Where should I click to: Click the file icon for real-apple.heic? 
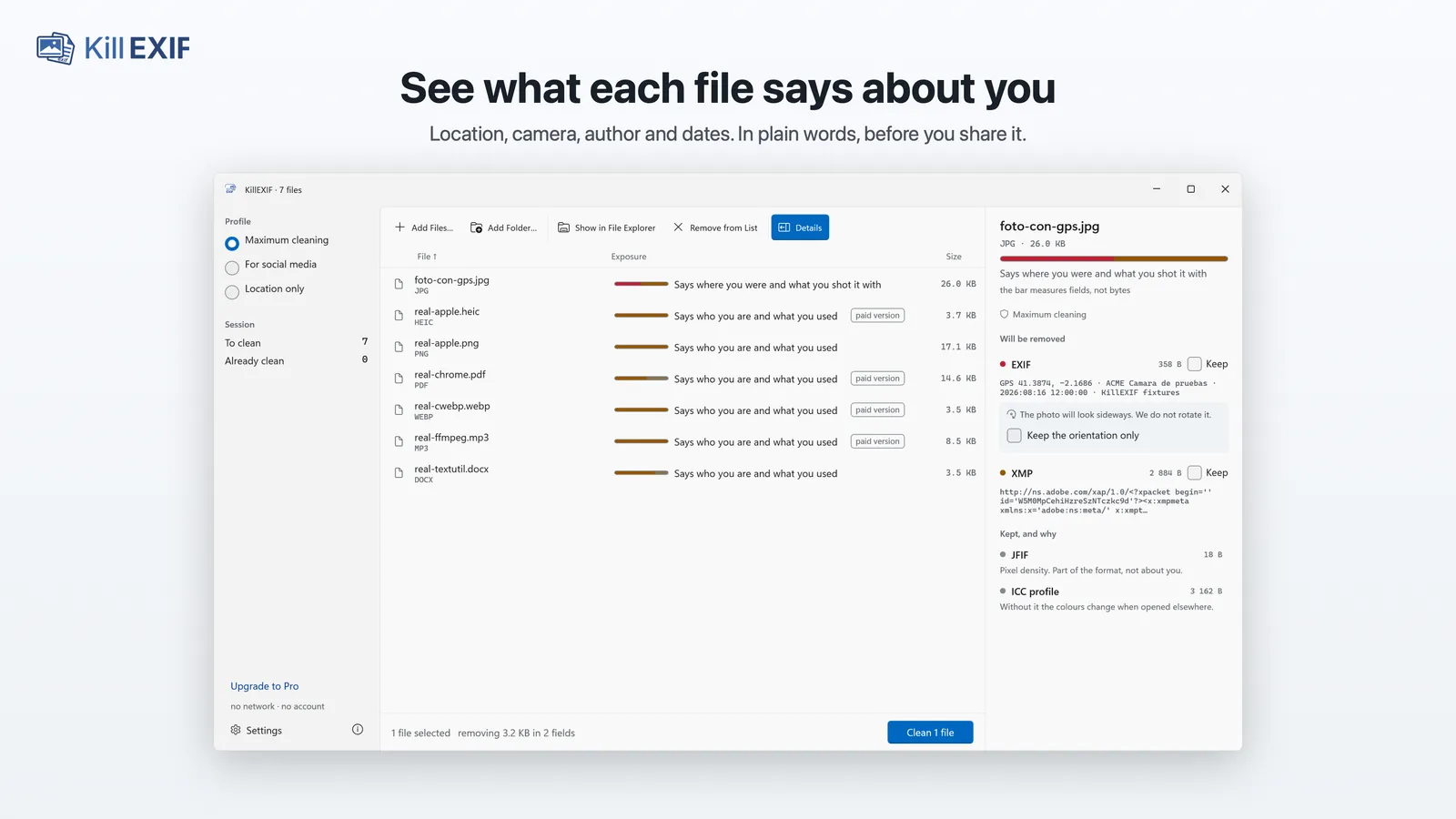pos(399,316)
